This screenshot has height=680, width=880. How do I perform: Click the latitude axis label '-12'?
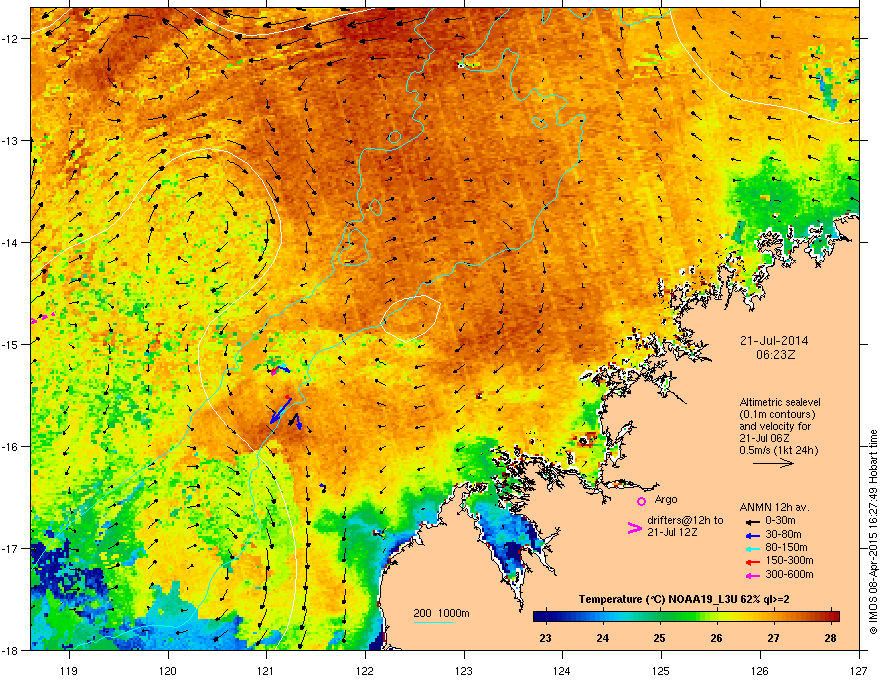tap(11, 39)
